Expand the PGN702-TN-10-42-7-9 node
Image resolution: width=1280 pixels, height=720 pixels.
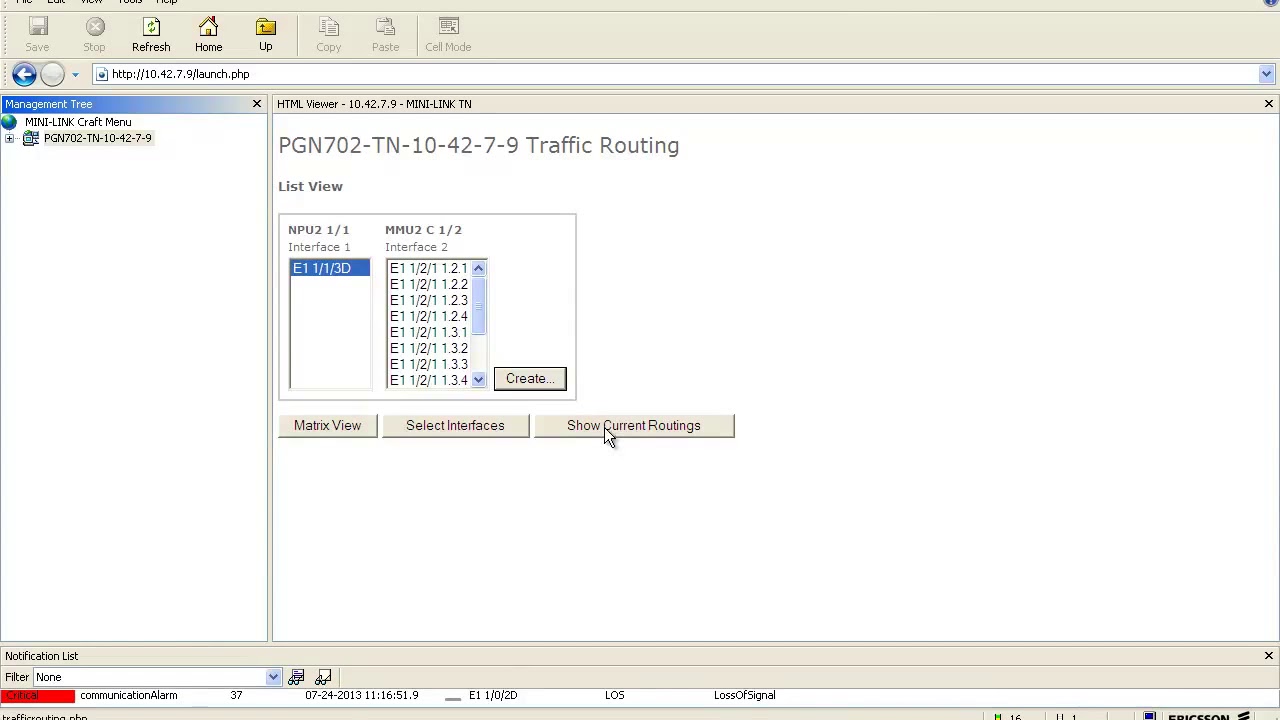(9, 138)
